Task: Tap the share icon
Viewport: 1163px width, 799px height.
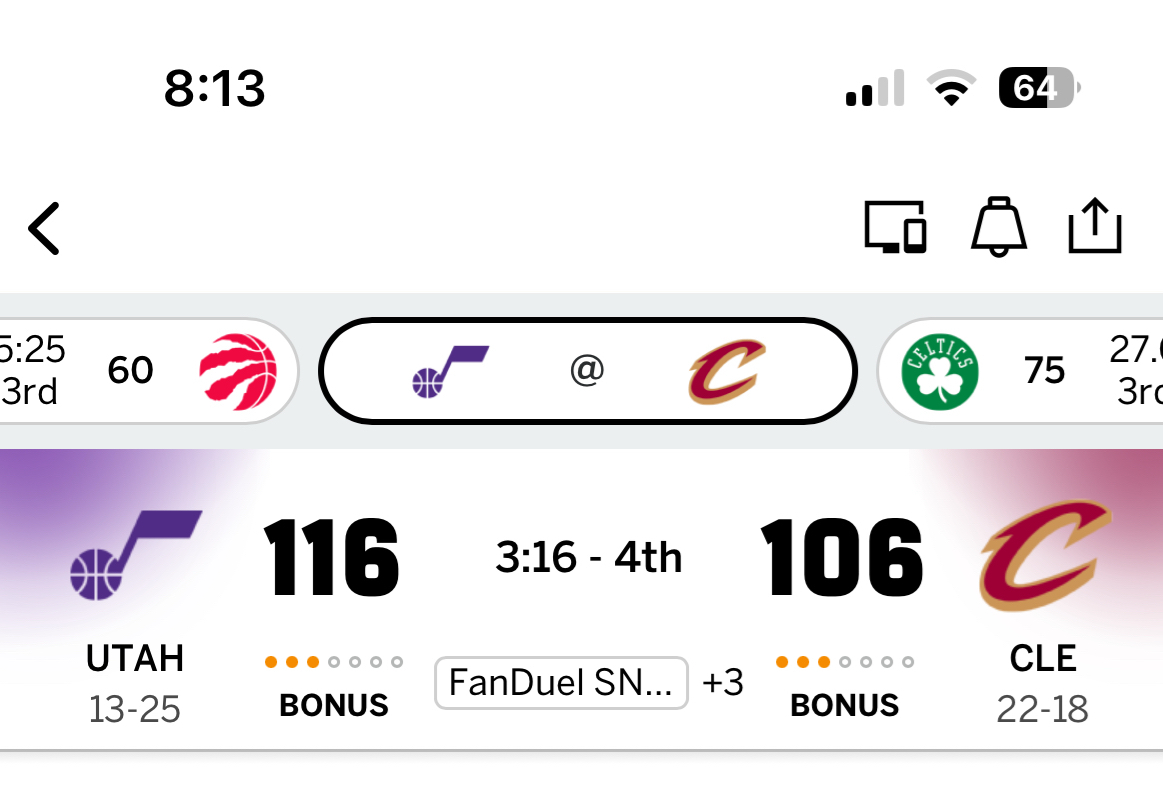Action: coord(1095,227)
